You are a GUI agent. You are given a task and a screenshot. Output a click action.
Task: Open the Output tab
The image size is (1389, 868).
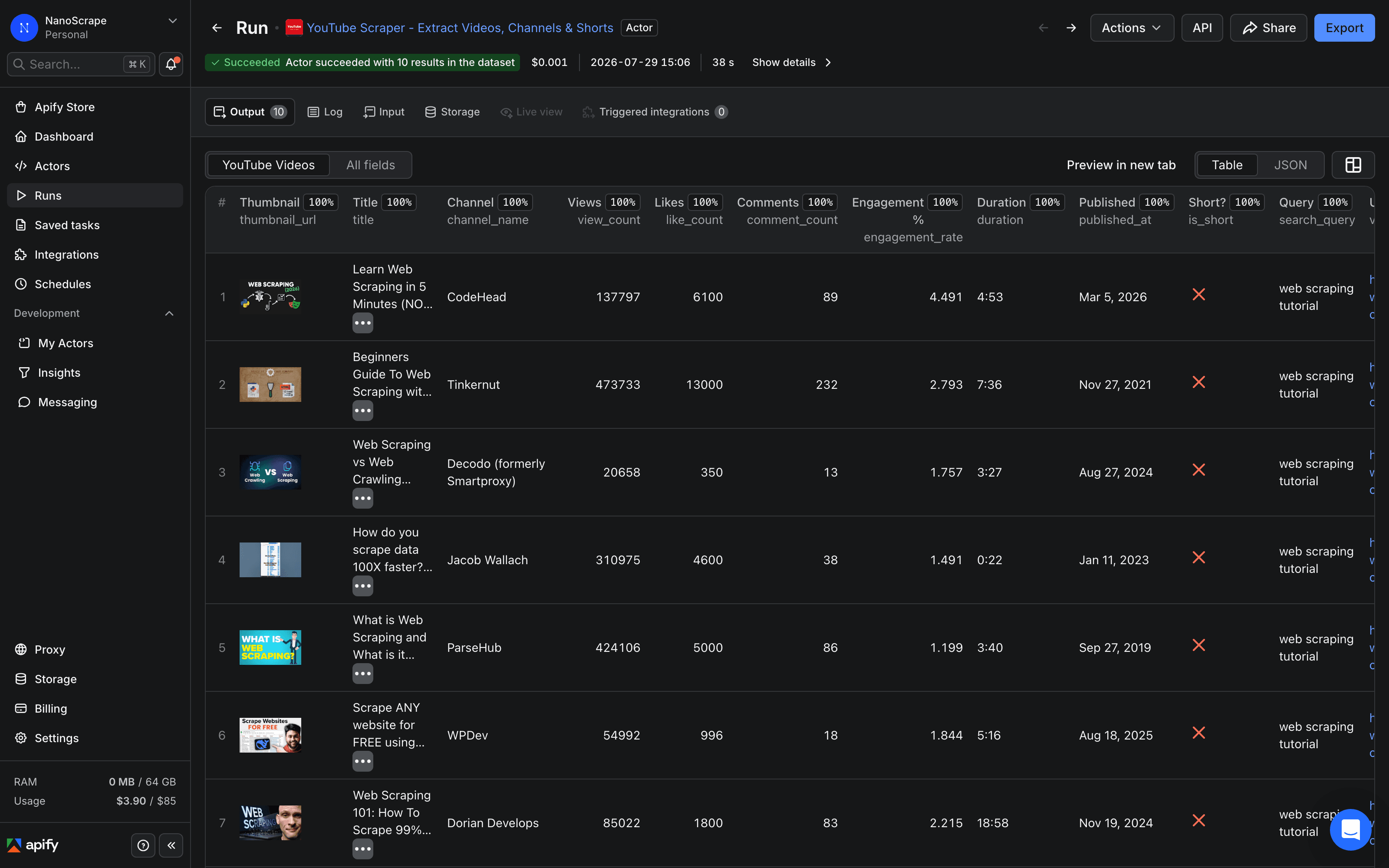pos(250,112)
